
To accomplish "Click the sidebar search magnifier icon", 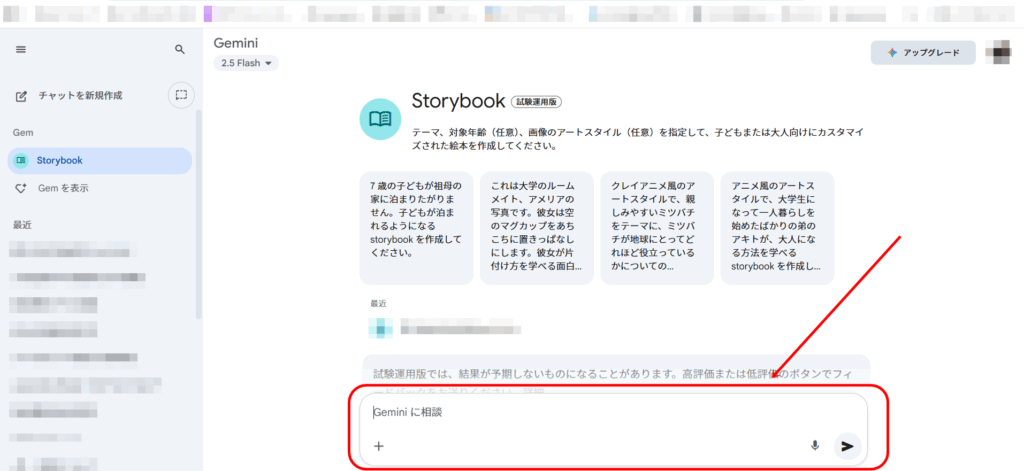I will click(x=180, y=49).
